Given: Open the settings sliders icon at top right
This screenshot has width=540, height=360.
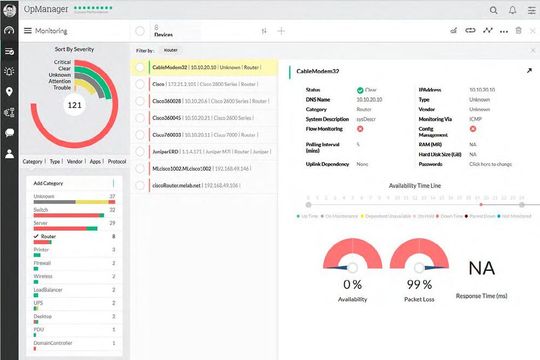Looking at the screenshot, I should click(x=532, y=10).
